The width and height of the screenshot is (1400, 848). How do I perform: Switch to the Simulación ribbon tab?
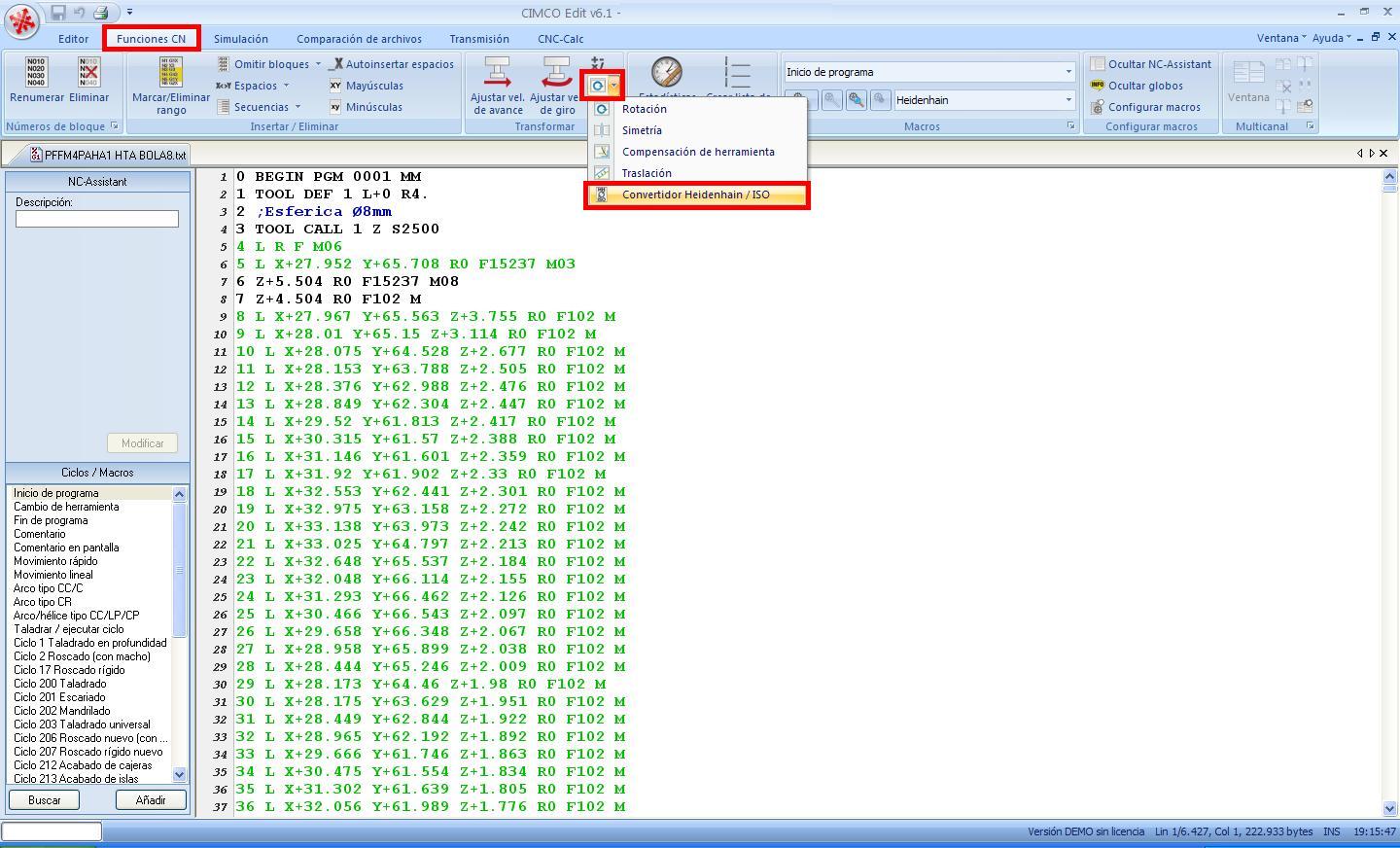pyautogui.click(x=241, y=39)
